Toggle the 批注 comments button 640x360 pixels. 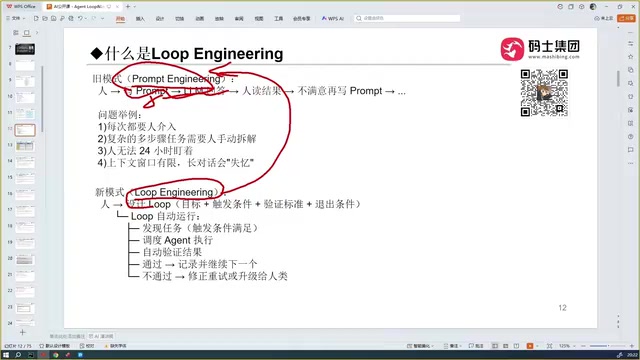coord(476,346)
